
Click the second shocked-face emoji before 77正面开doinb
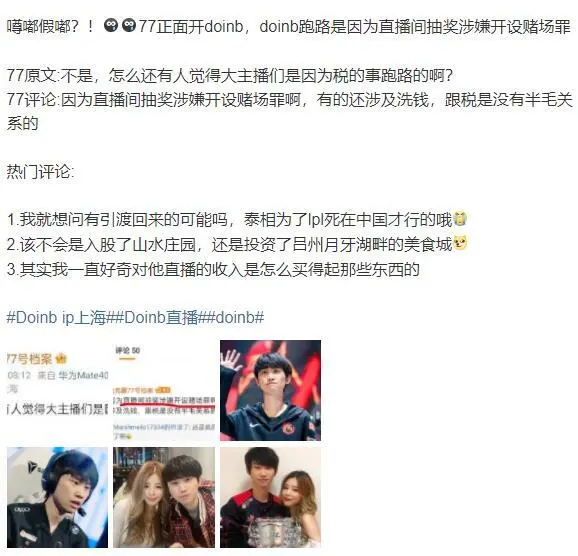click(129, 25)
